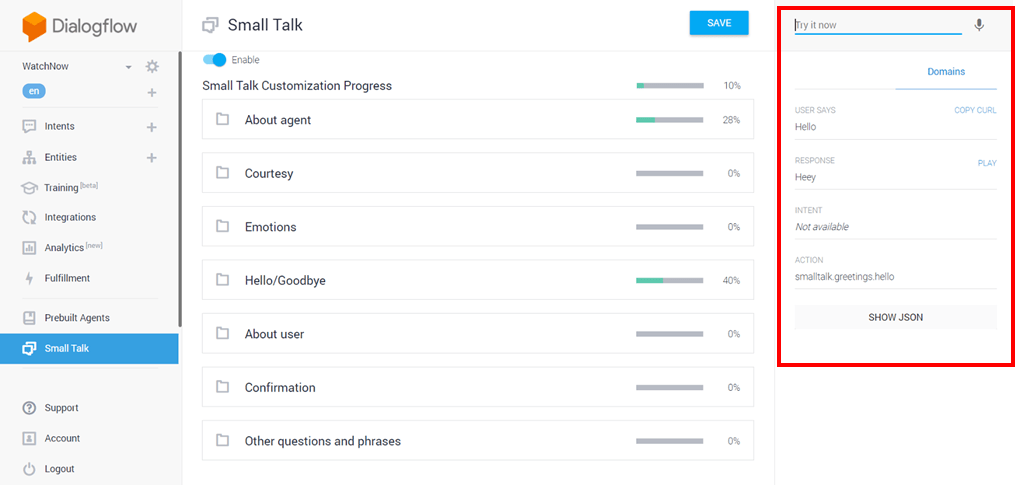Click the Dialogflow logo
The width and height of the screenshot is (1015, 485).
click(80, 27)
